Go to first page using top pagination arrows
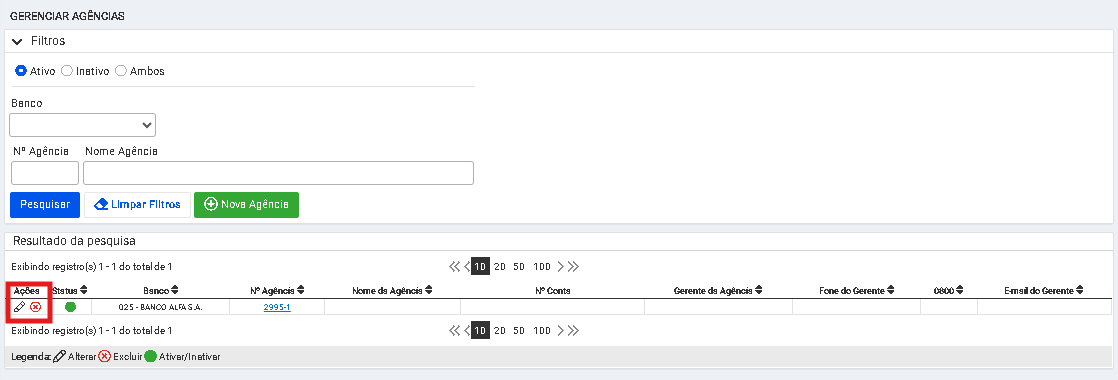The image size is (1118, 380). (454, 267)
